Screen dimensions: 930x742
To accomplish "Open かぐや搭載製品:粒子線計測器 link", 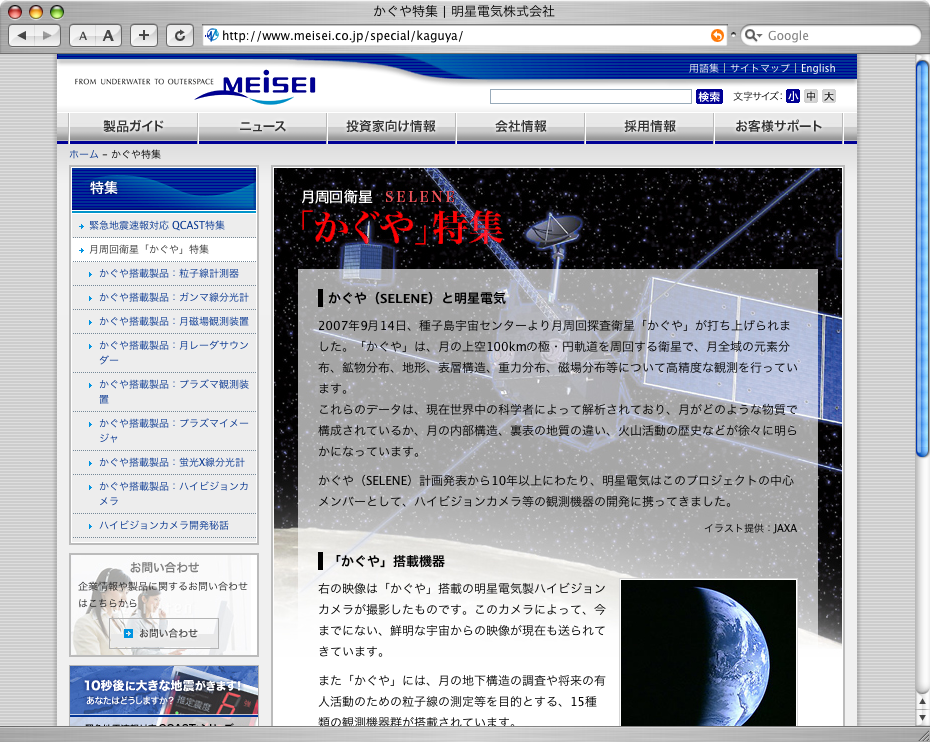I will 169,273.
